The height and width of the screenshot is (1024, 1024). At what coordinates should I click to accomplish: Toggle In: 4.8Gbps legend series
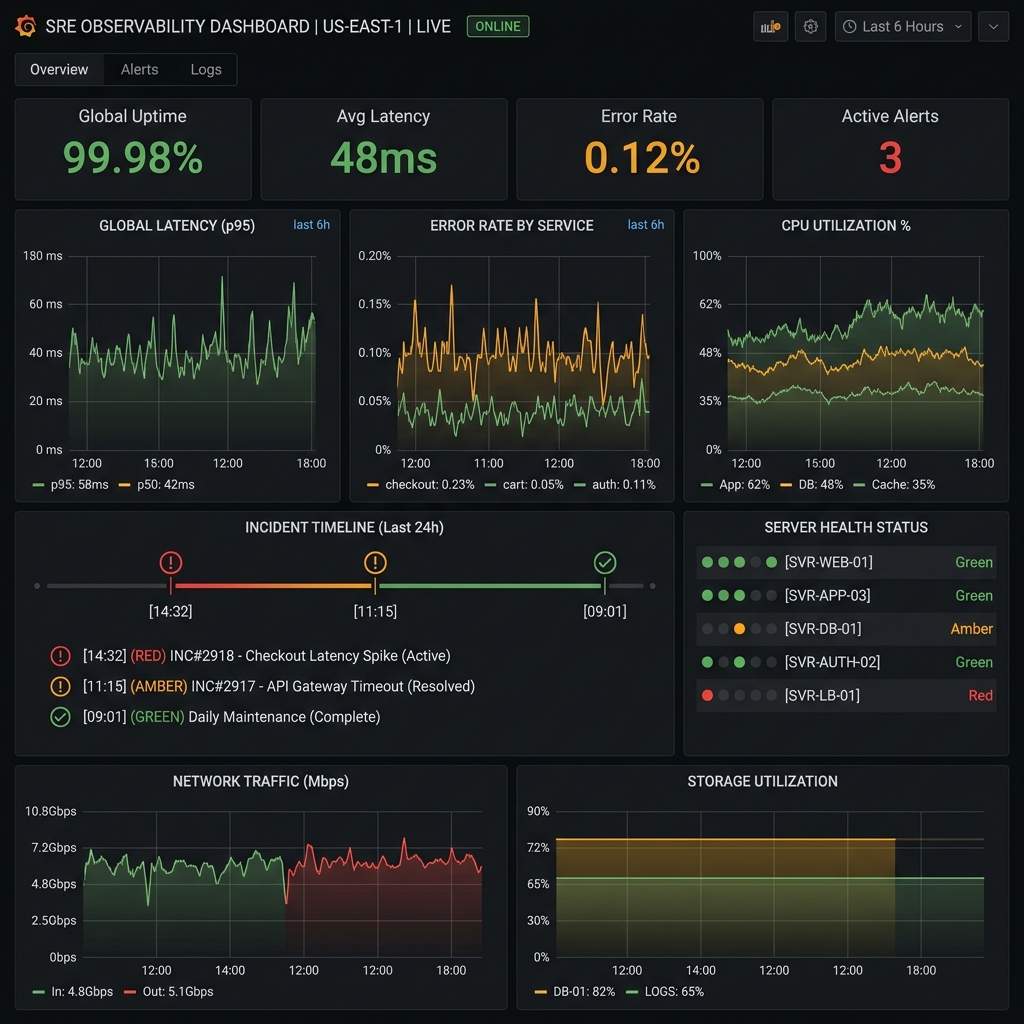(72, 991)
